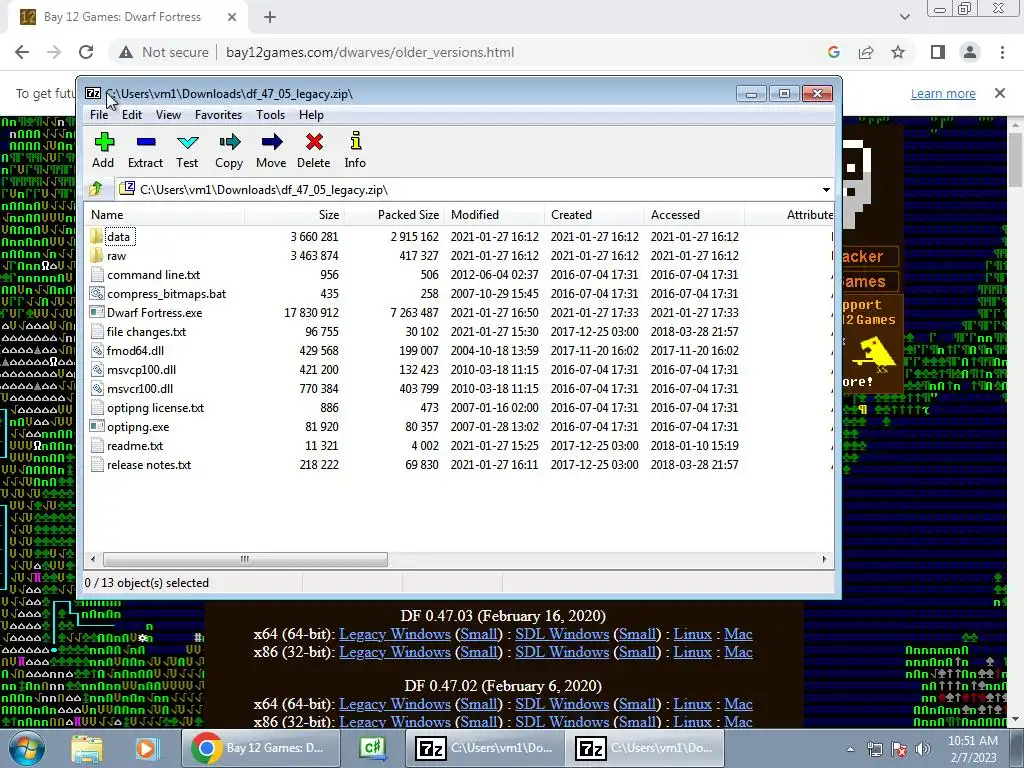This screenshot has width=1024, height=768.
Task: Click DF 0.47.03 x64 SDL Windows link
Action: pos(562,634)
